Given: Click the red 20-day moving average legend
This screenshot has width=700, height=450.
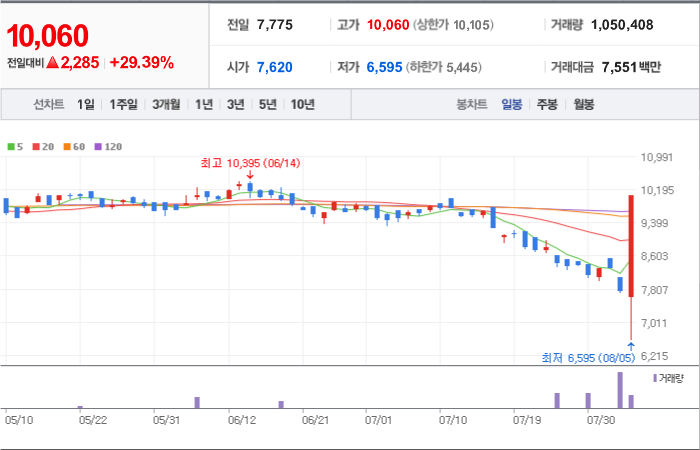Looking at the screenshot, I should 43,147.
